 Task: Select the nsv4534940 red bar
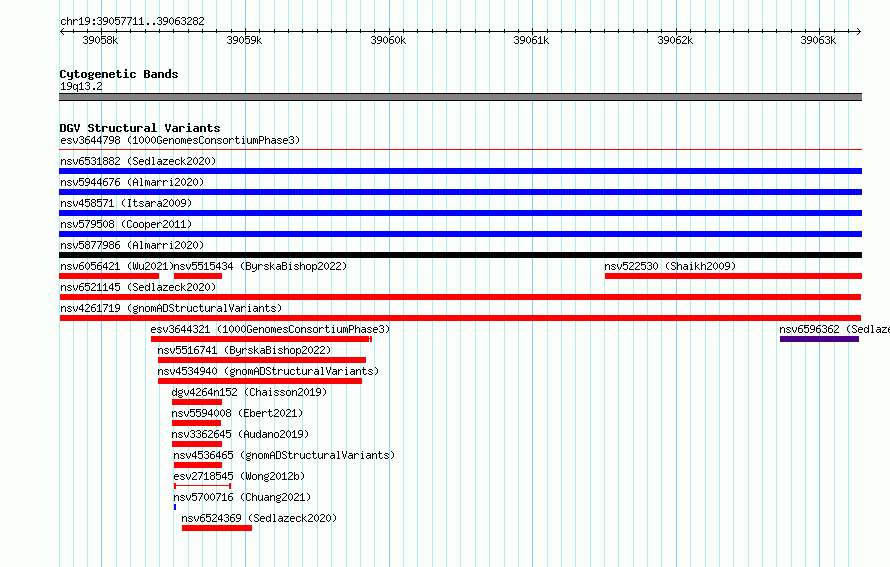(x=260, y=381)
